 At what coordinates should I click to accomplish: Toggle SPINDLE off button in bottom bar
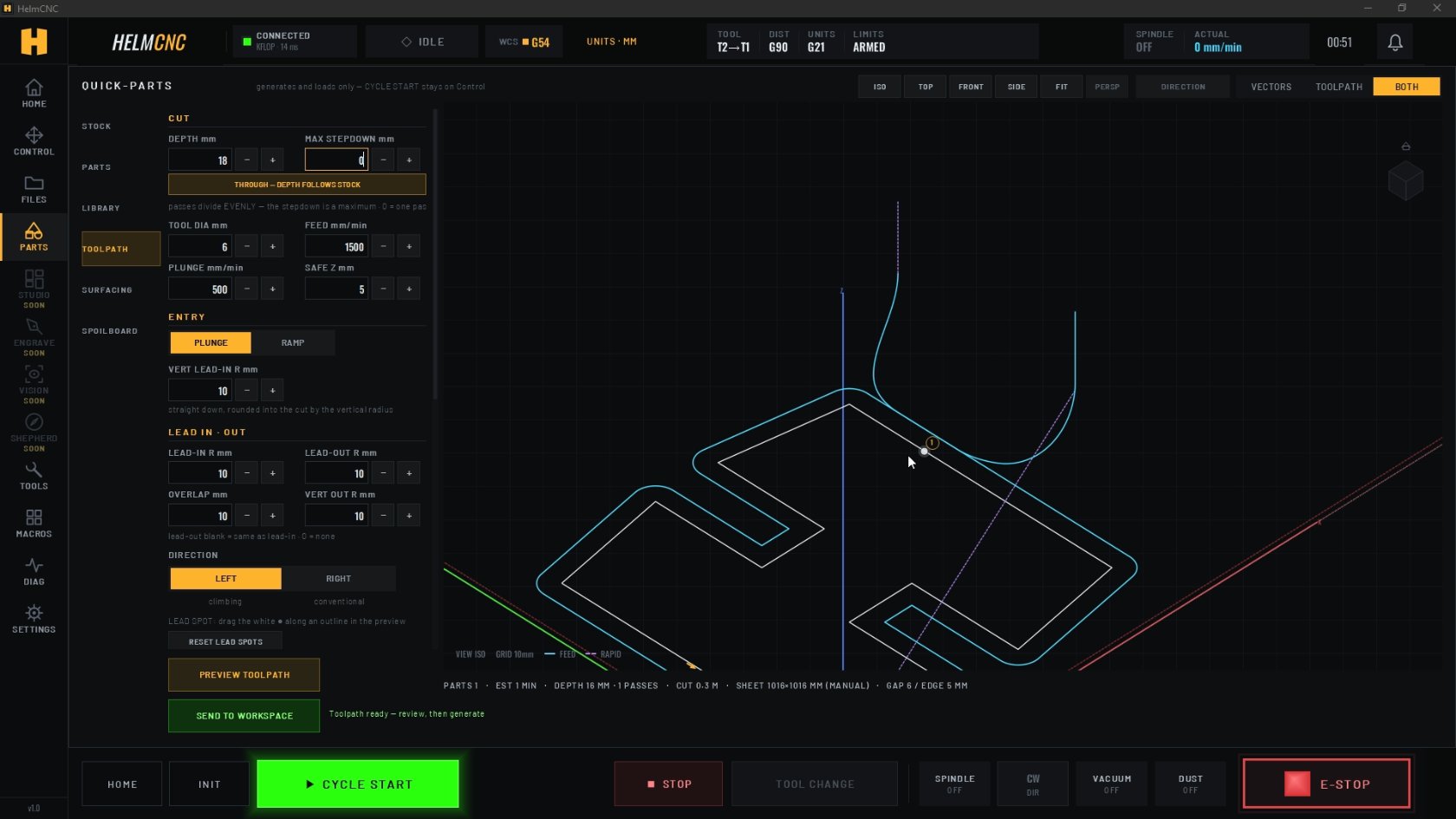954,783
